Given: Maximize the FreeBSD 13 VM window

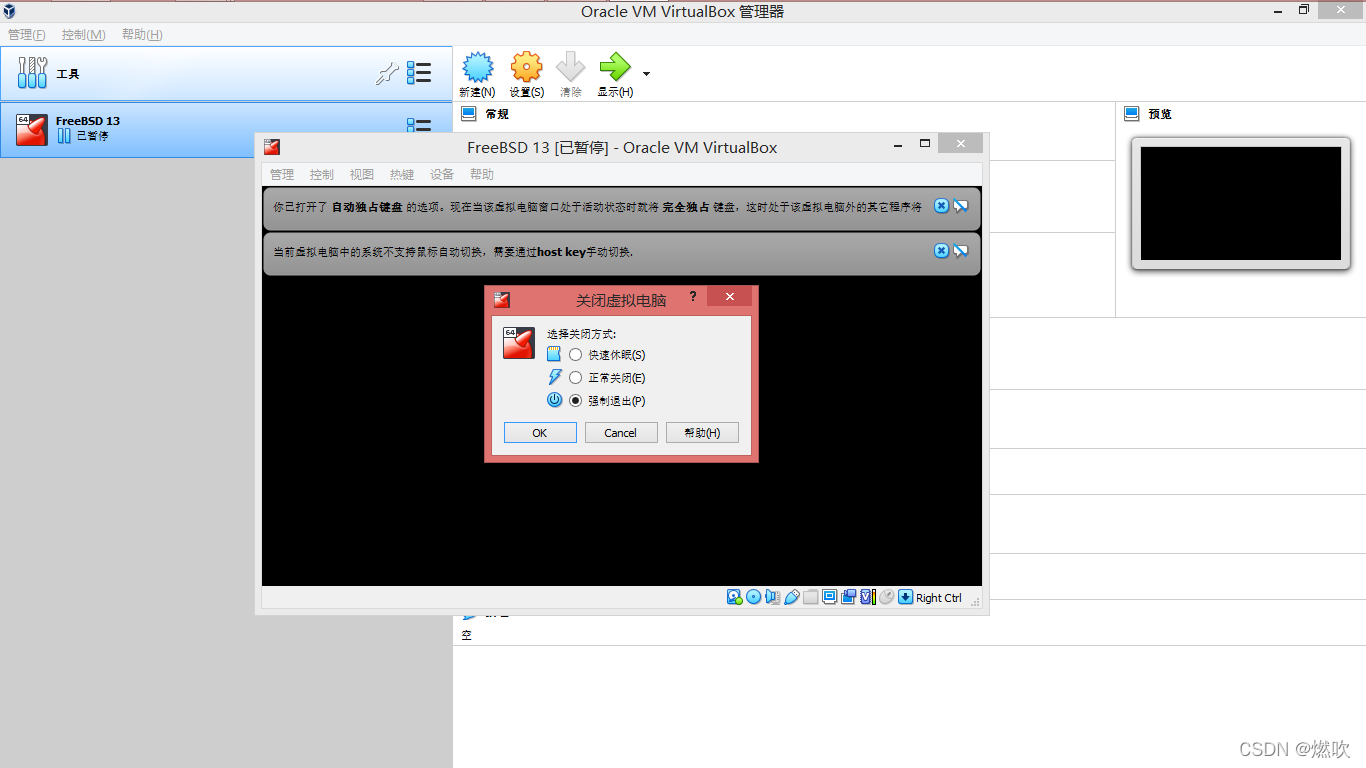Looking at the screenshot, I should pyautogui.click(x=925, y=144).
